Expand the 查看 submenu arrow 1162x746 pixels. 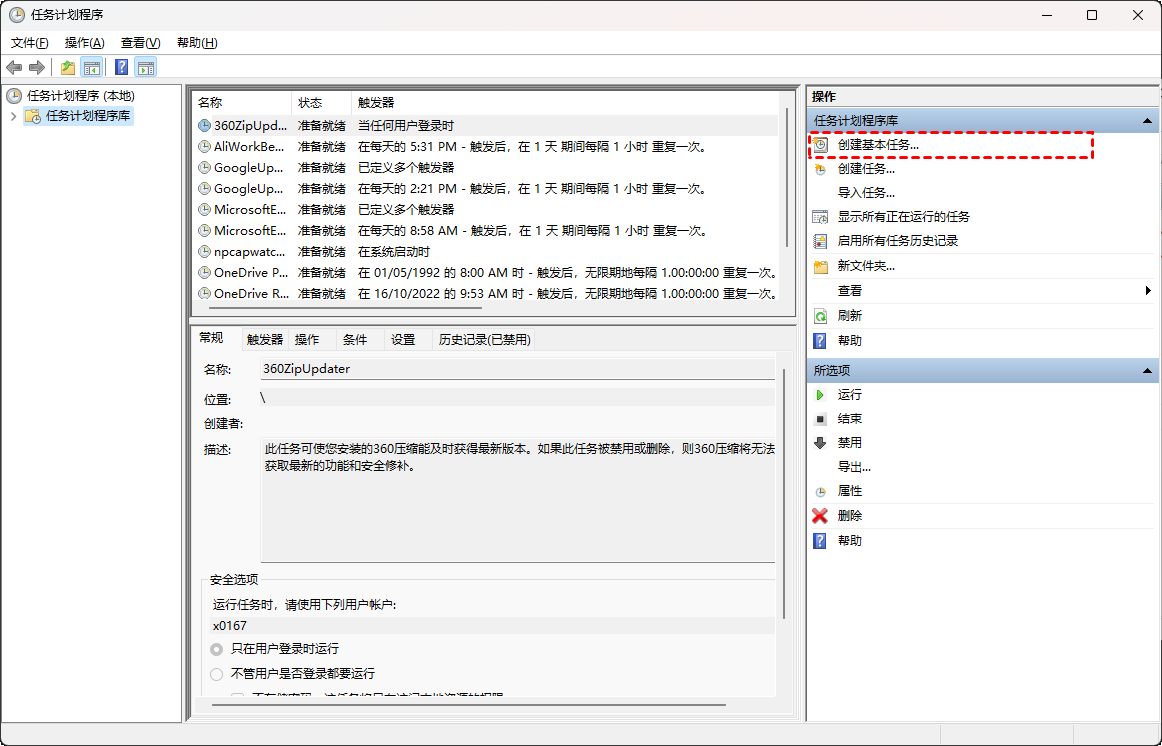pos(1148,291)
